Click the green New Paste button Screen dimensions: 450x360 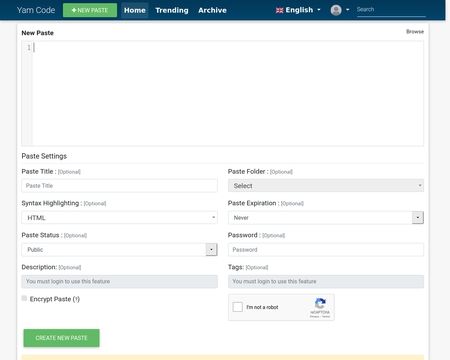coord(90,10)
